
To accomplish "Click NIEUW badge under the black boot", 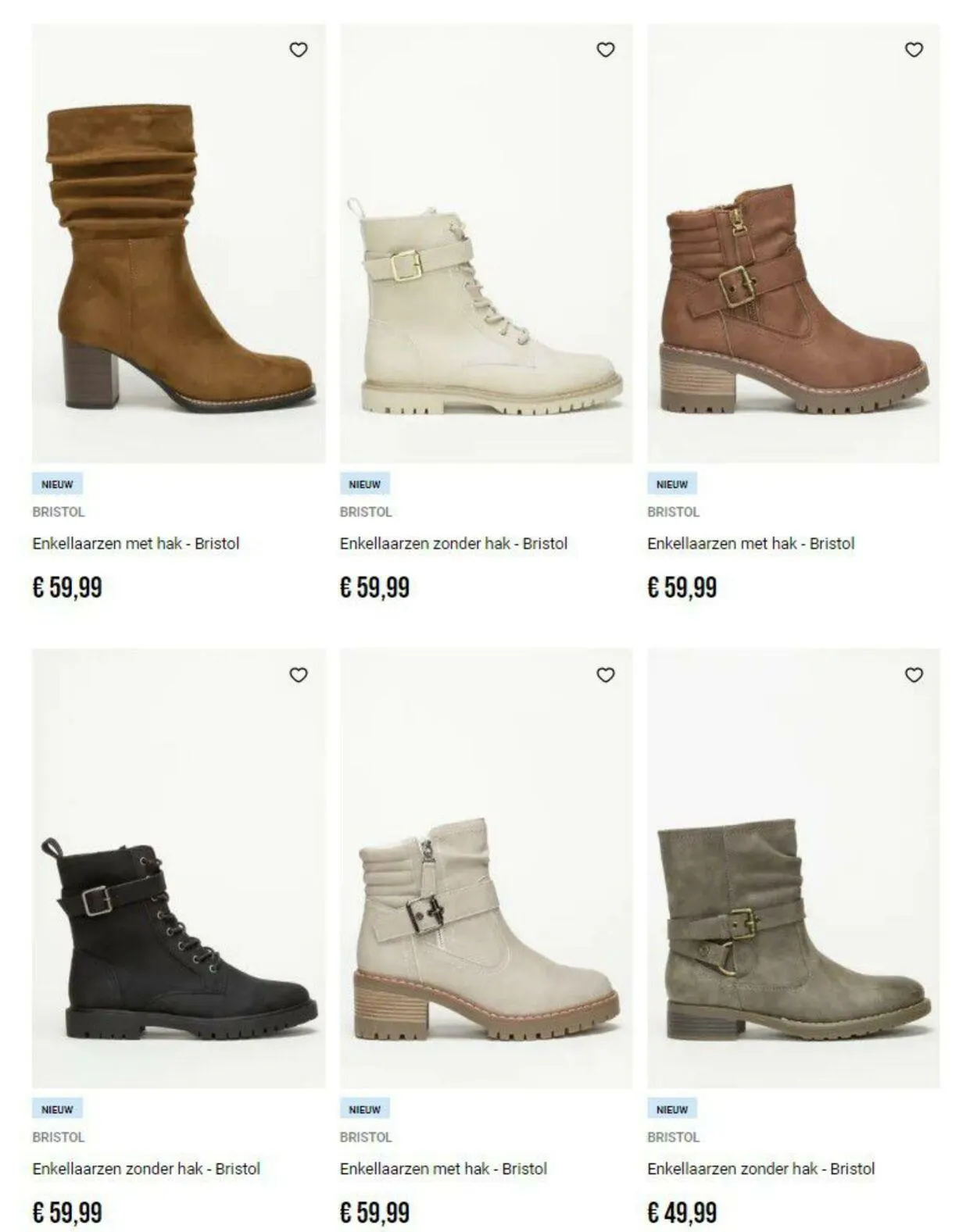I will (57, 1109).
